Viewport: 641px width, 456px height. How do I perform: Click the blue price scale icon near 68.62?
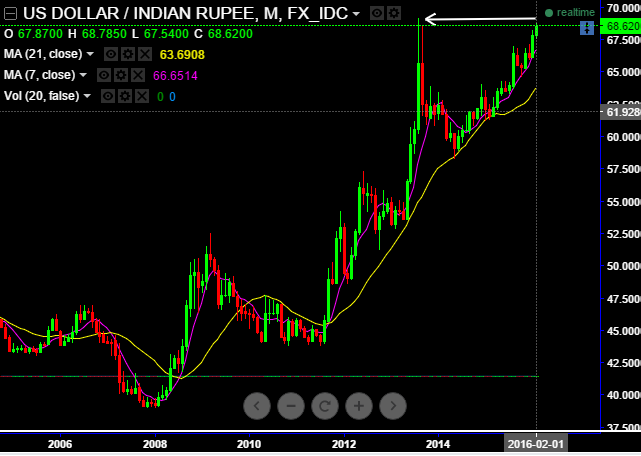(587, 28)
